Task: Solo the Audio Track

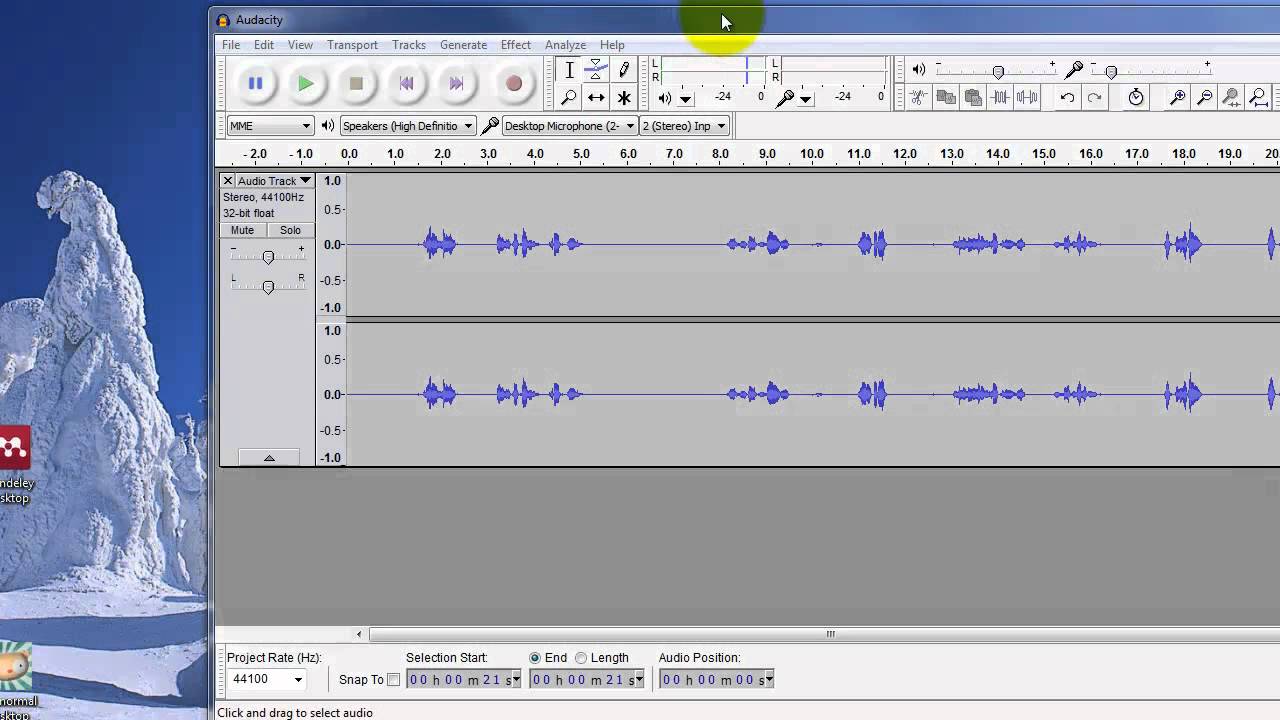Action: pyautogui.click(x=290, y=230)
